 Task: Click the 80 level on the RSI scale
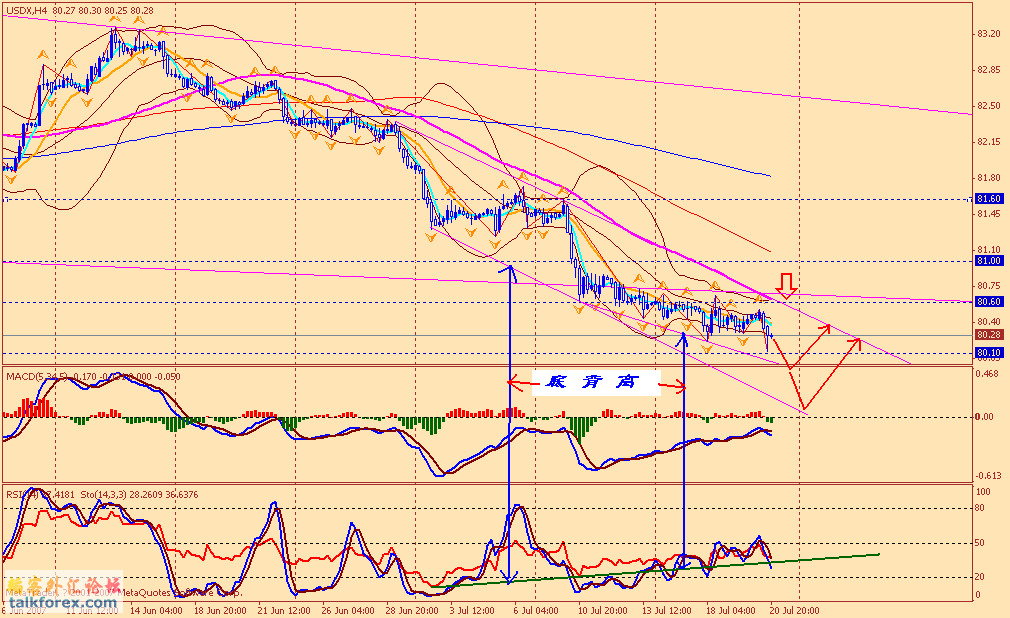pos(980,508)
